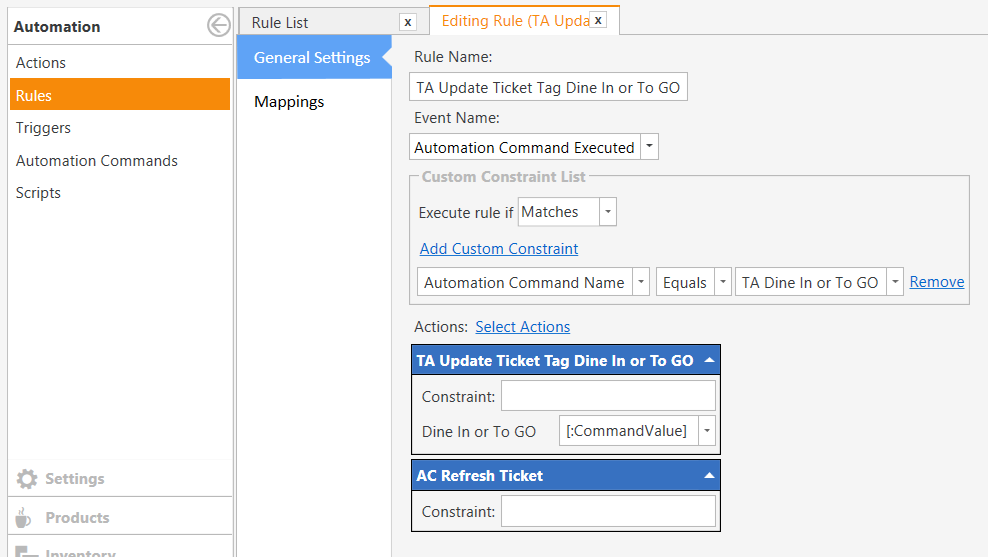988x557 pixels.
Task: Open Automation Commands in the sidebar
Action: tap(97, 161)
